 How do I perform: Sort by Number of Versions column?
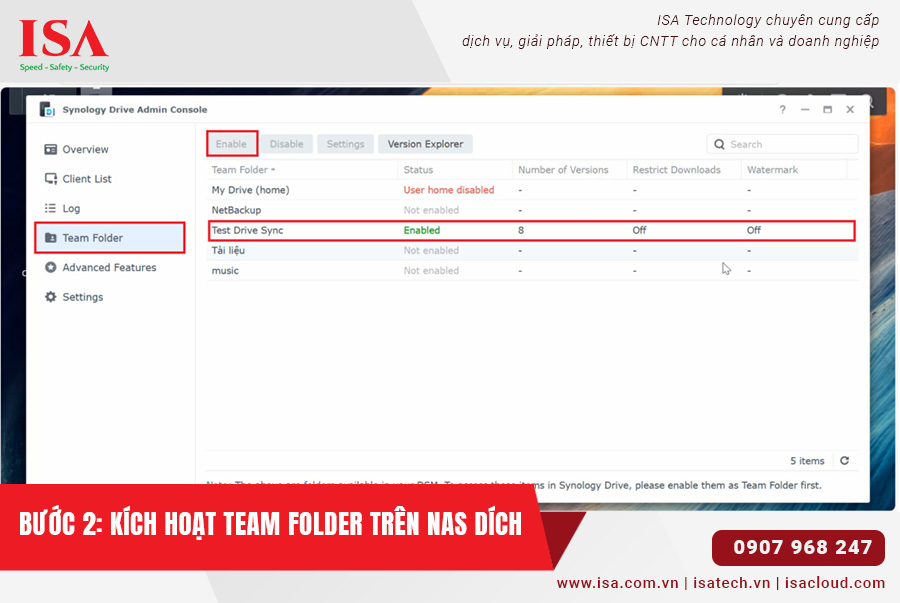569,170
